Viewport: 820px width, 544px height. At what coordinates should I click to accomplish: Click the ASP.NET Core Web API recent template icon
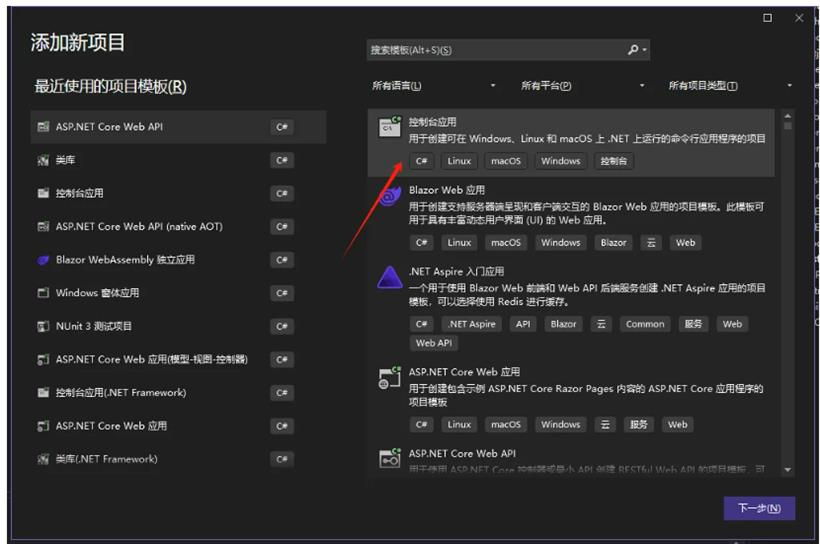[x=43, y=127]
